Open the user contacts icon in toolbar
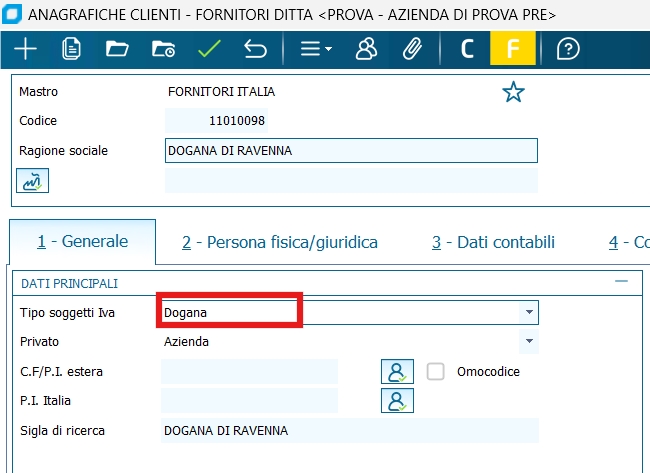The height and width of the screenshot is (473, 650). click(366, 49)
